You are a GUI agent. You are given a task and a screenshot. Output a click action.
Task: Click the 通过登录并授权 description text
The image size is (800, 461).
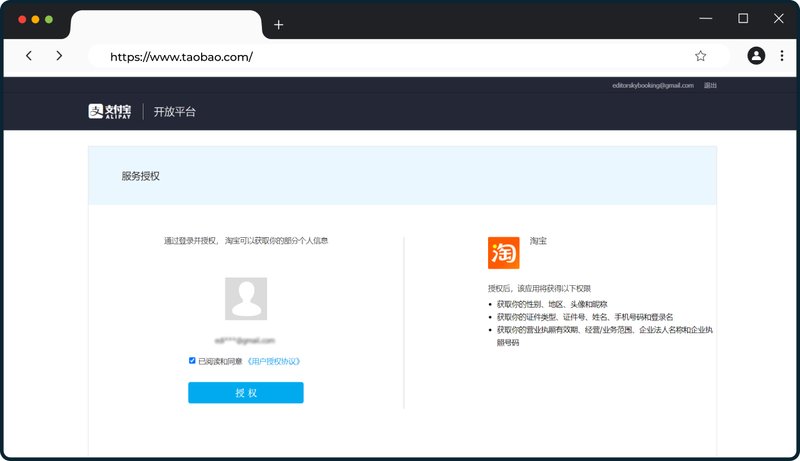point(246,241)
